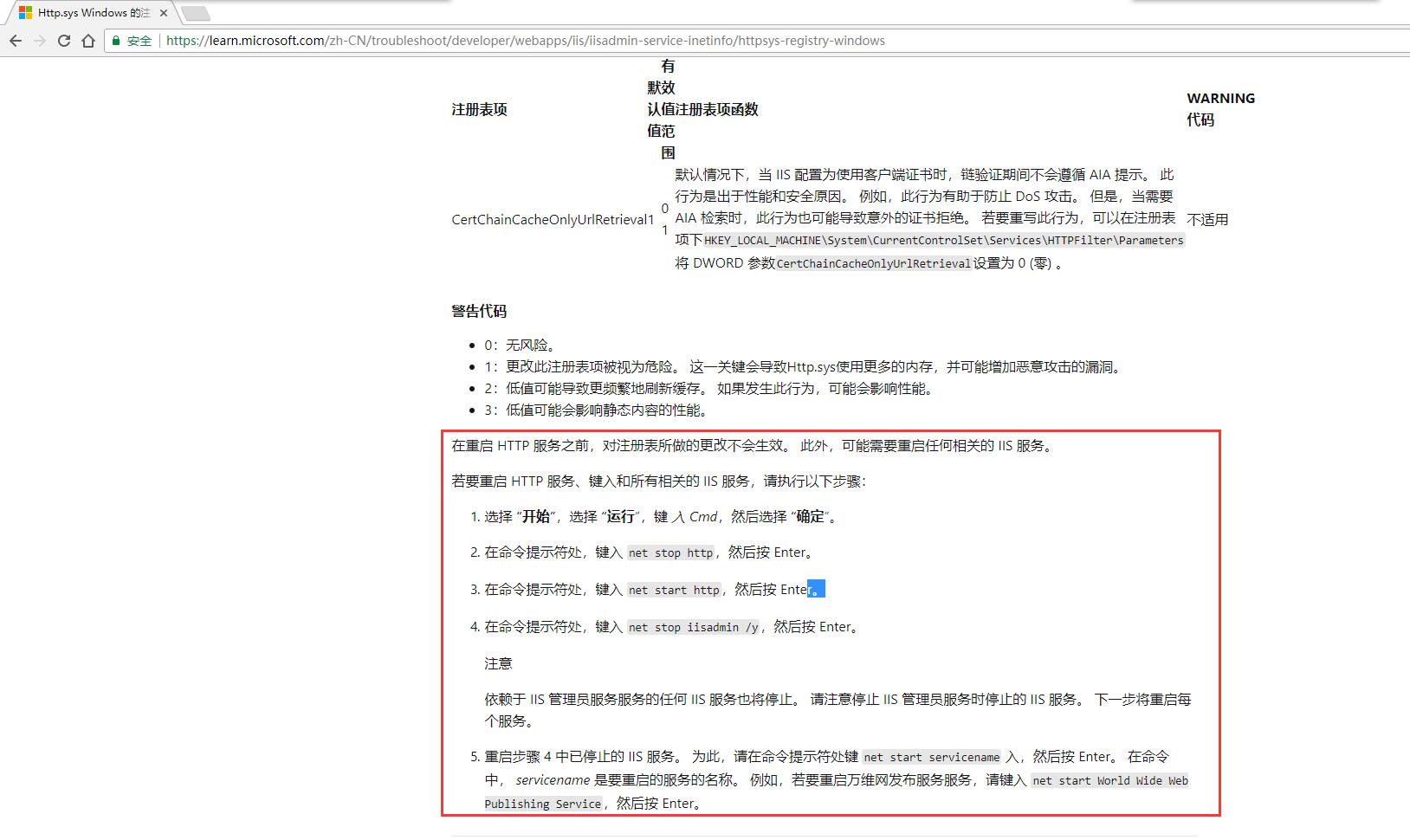Screen dimensions: 1410x840
Task: Click the browser Forward arrow
Action: tap(39, 41)
